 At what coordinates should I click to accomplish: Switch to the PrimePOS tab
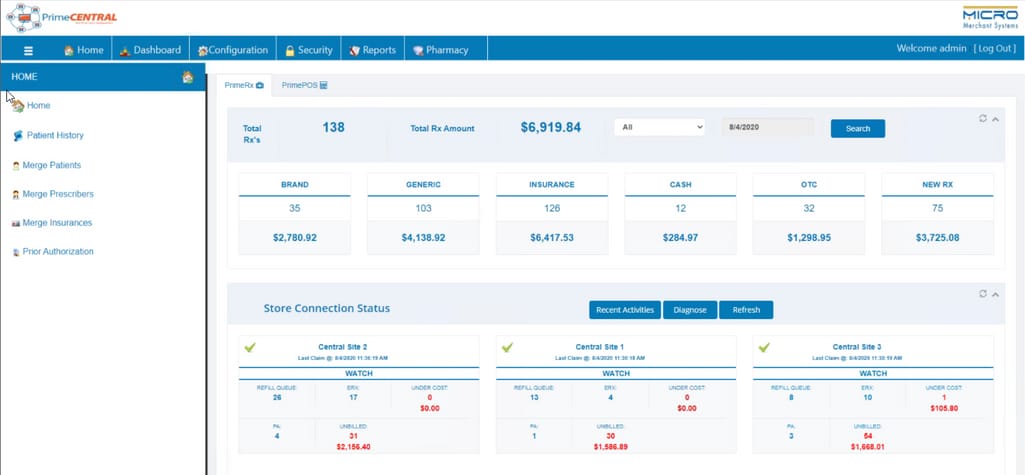pos(305,86)
